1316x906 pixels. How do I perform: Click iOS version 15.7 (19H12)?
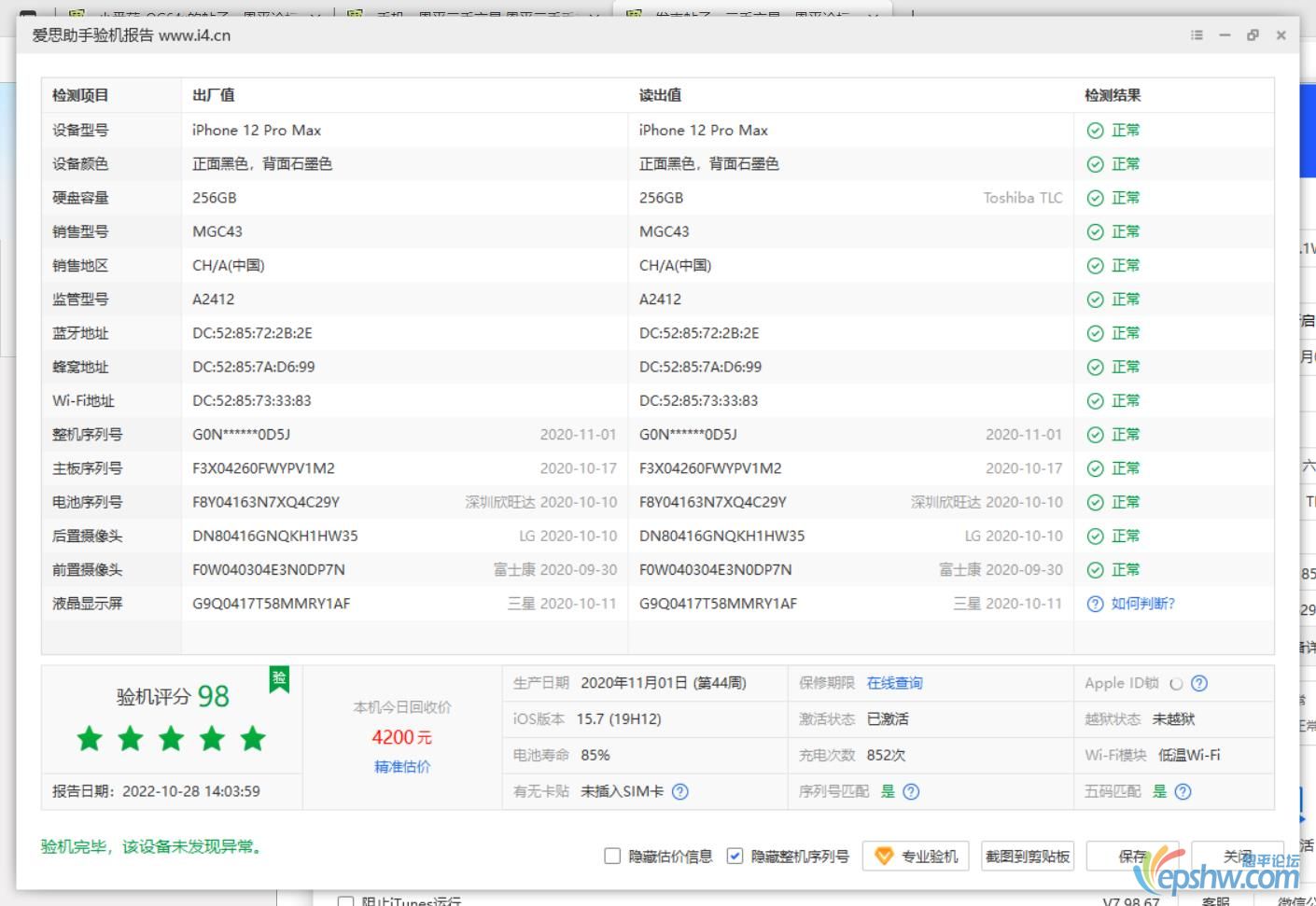[619, 719]
